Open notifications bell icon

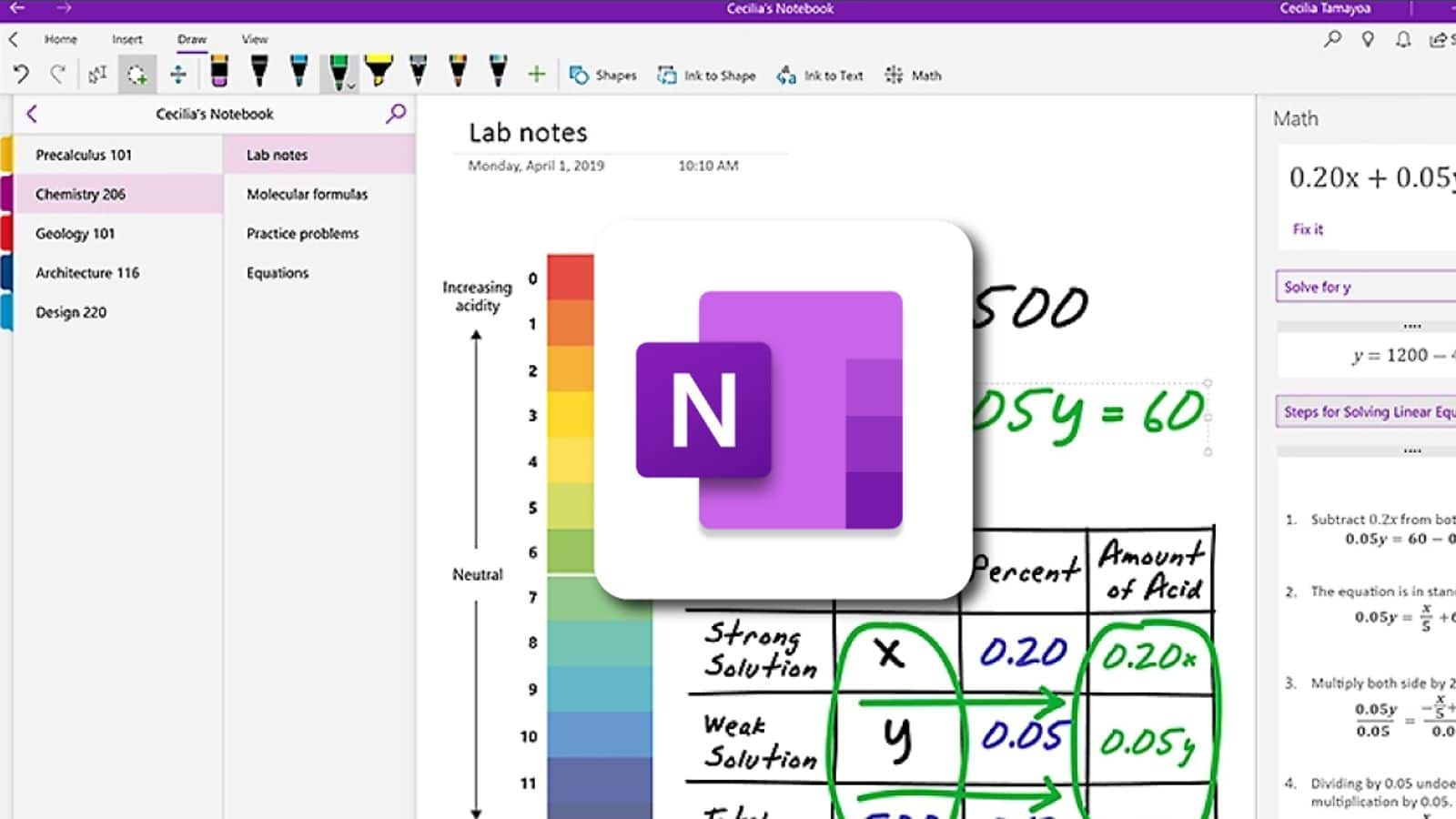tap(1403, 39)
